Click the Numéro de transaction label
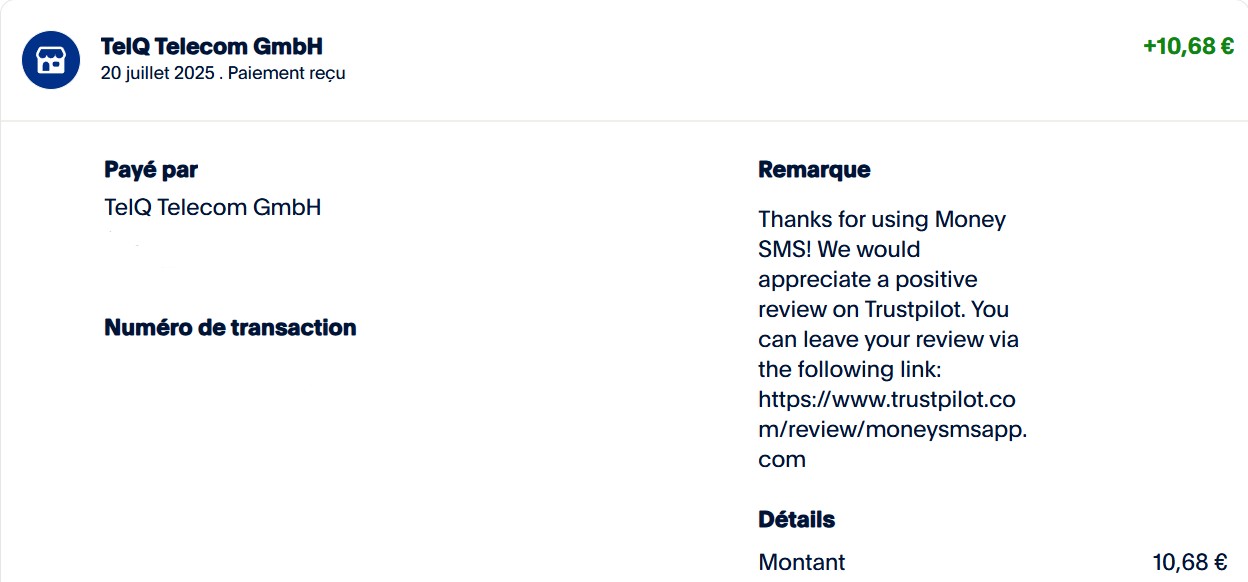Viewport: 1248px width, 582px height. [230, 328]
